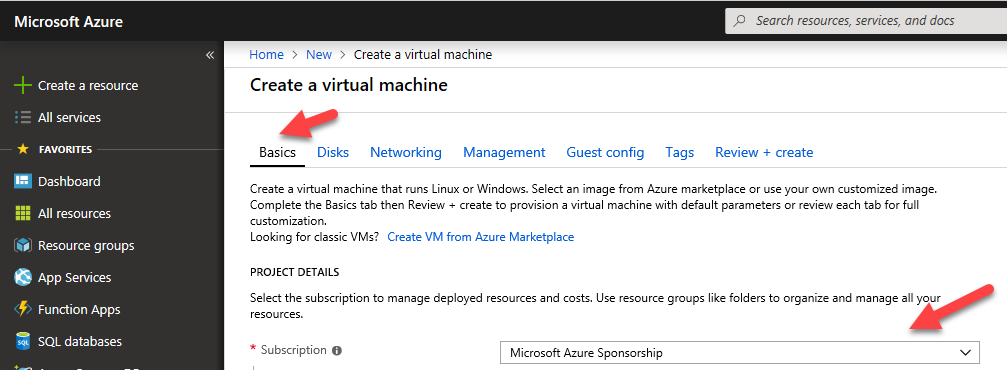This screenshot has height=370, width=1007.
Task: Select the SQL databases icon
Action: pos(22,342)
